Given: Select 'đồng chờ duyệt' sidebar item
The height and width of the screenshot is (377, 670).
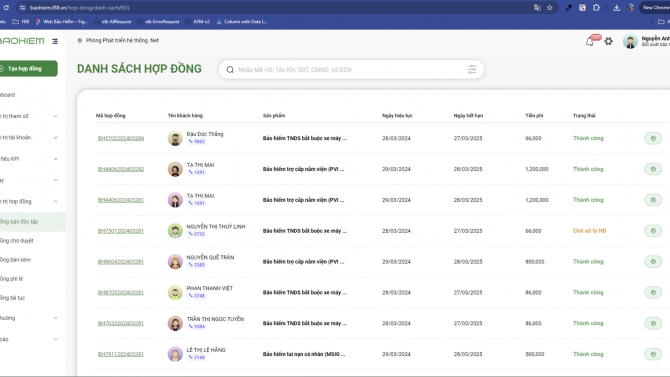Looking at the screenshot, I should pyautogui.click(x=17, y=241).
